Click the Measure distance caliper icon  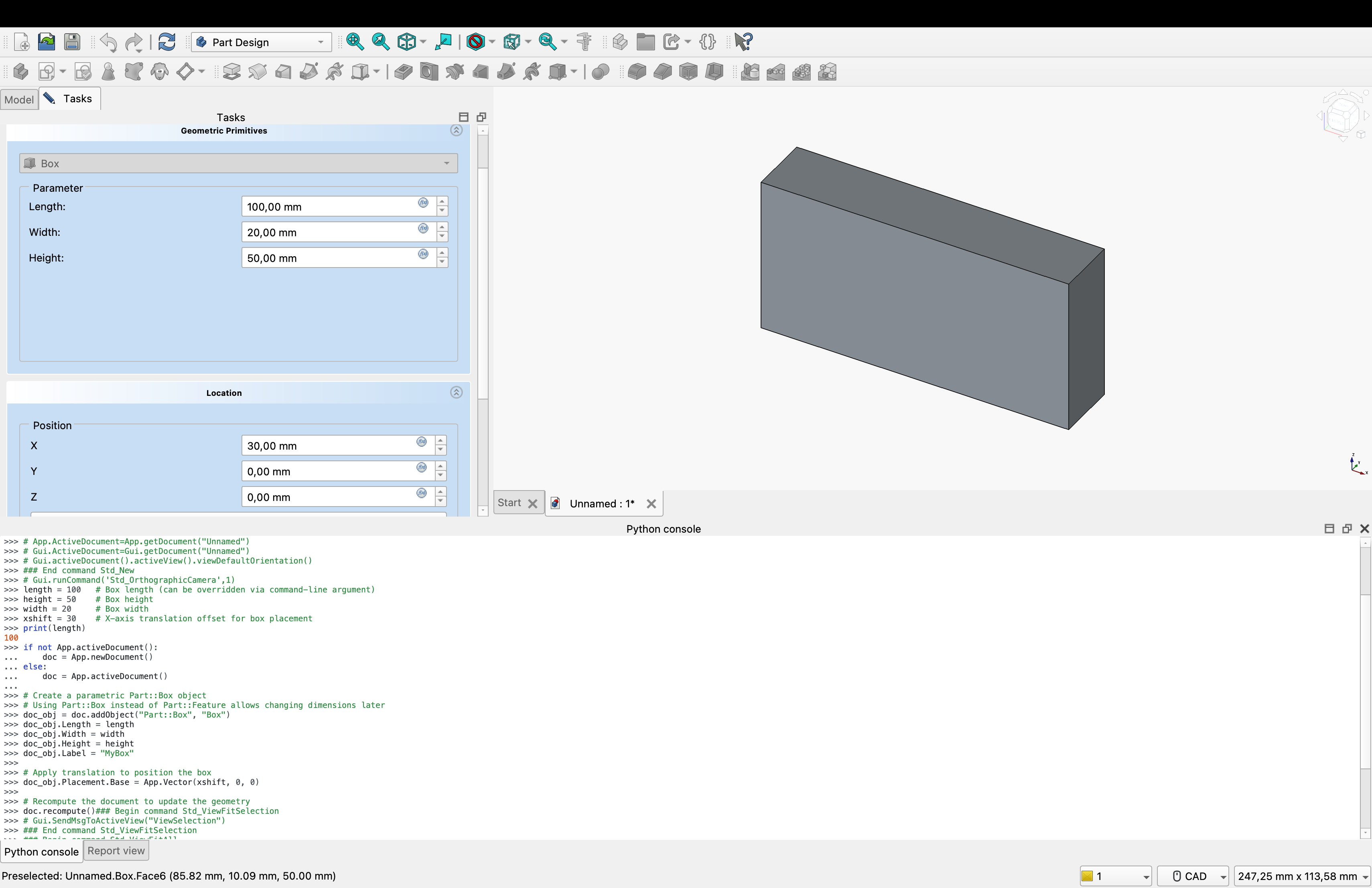click(584, 42)
